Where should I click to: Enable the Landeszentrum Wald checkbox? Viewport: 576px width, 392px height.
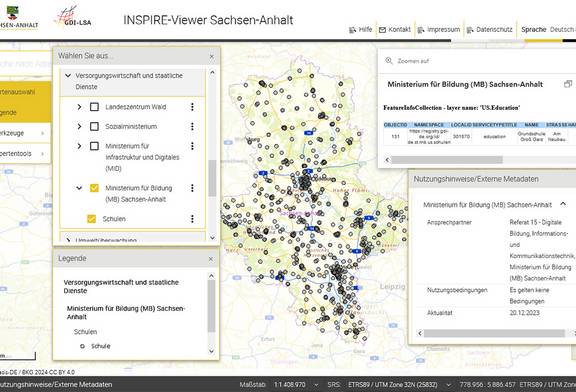pos(94,107)
